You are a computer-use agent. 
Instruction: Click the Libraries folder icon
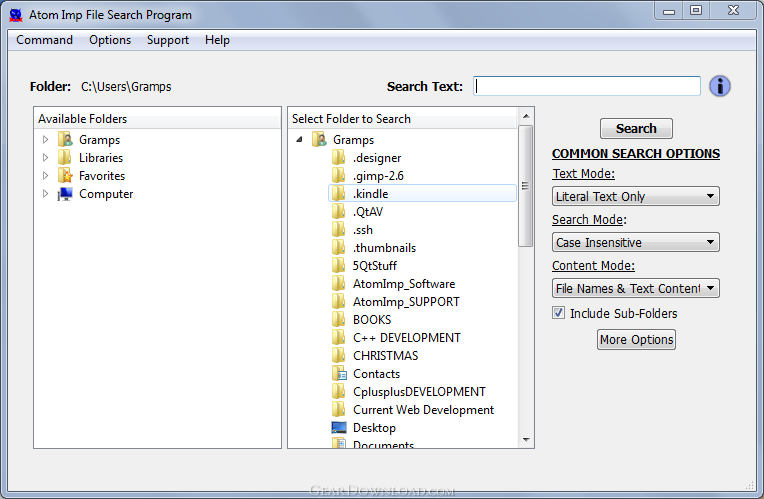pyautogui.click(x=64, y=157)
